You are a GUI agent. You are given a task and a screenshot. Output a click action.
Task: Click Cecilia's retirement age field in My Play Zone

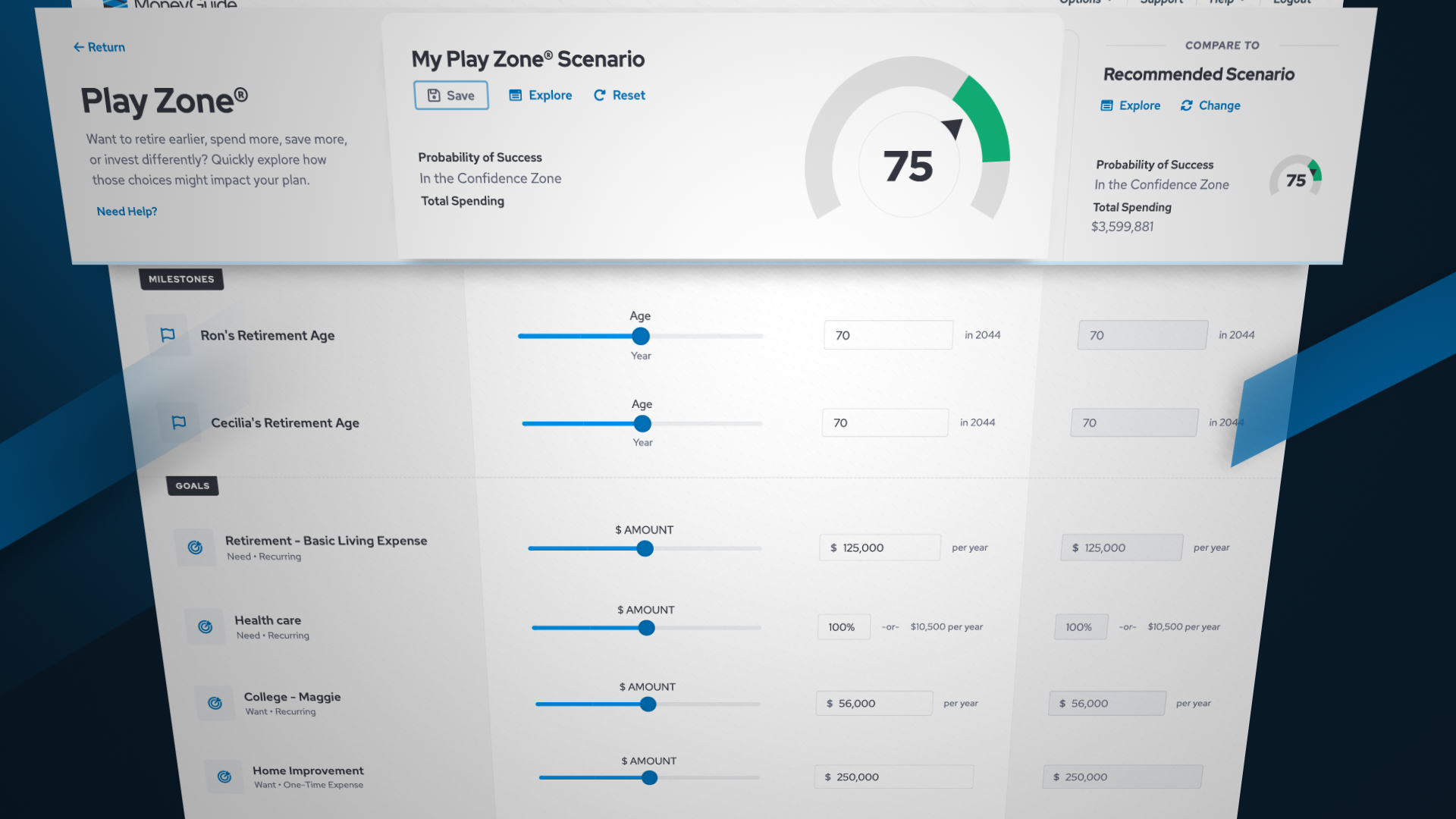885,422
